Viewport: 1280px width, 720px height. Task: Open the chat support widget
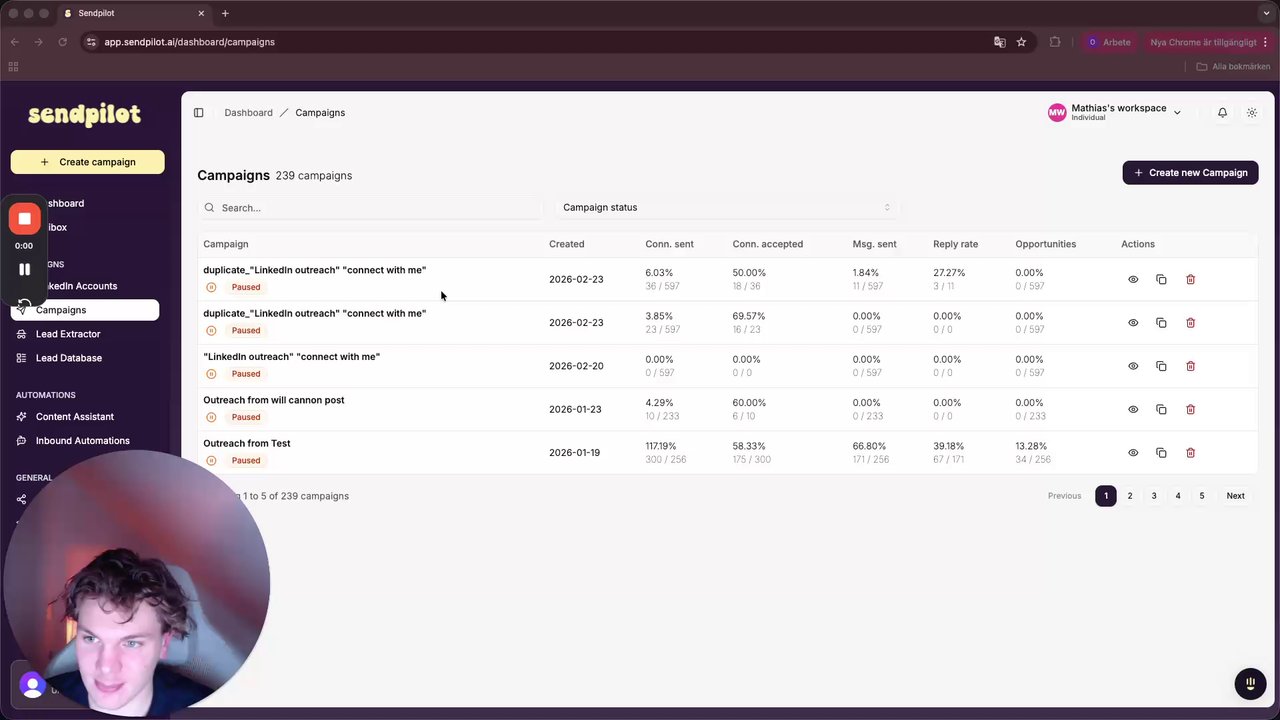click(1250, 683)
